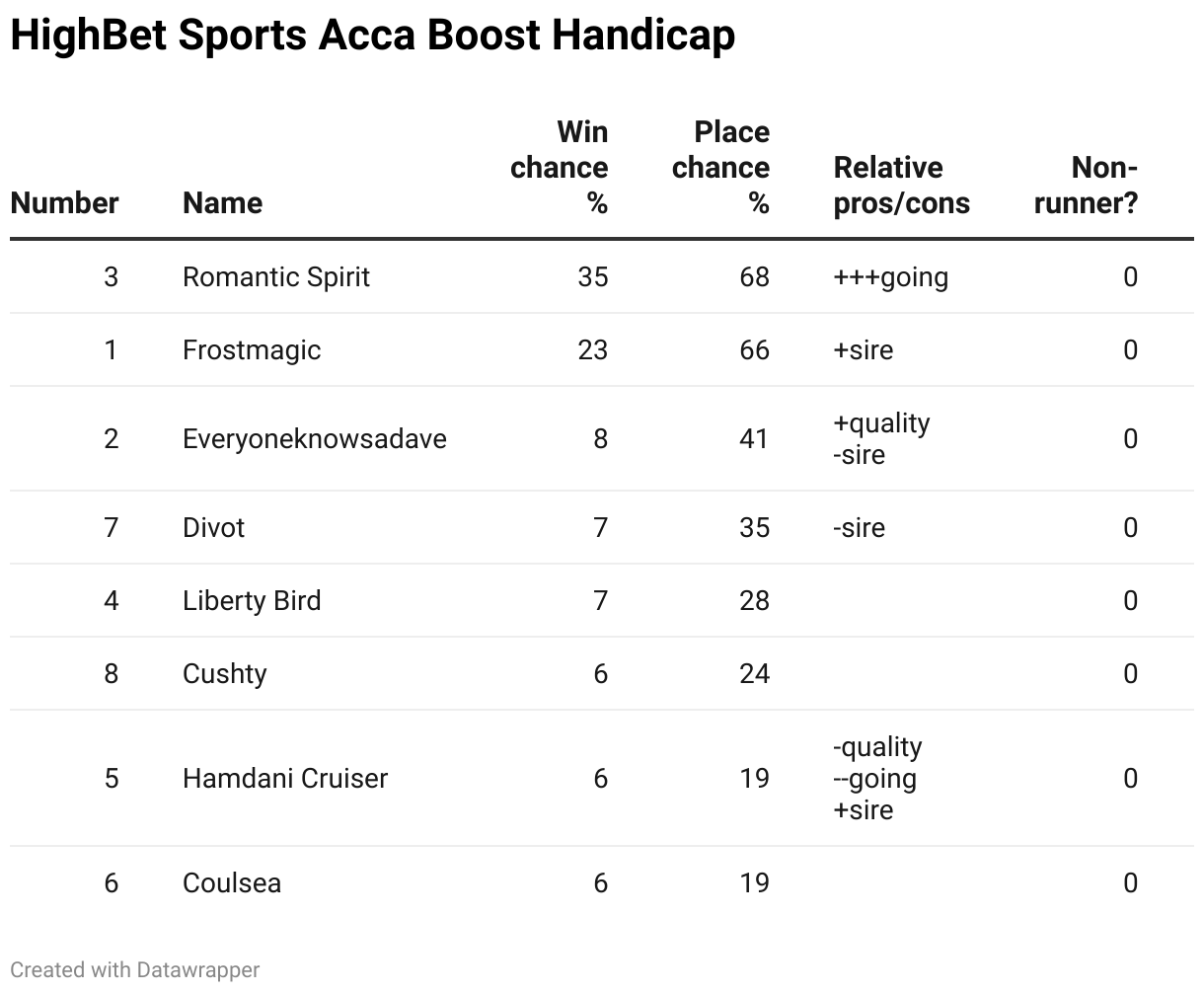Select the Romantic Spirit name cell
This screenshot has width=1204, height=993.
pos(275,276)
